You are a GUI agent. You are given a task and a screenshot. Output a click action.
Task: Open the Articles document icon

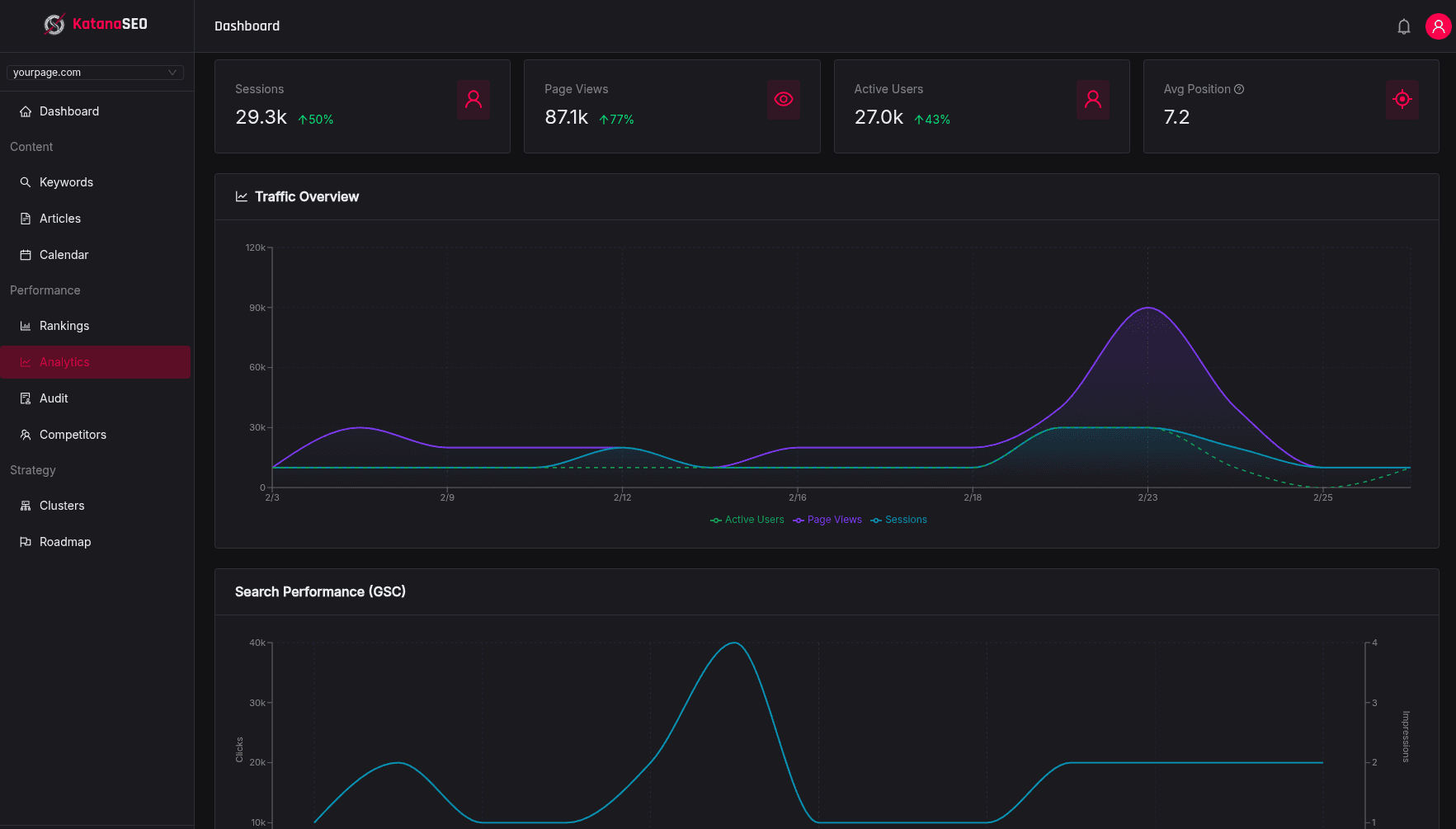pyautogui.click(x=26, y=219)
